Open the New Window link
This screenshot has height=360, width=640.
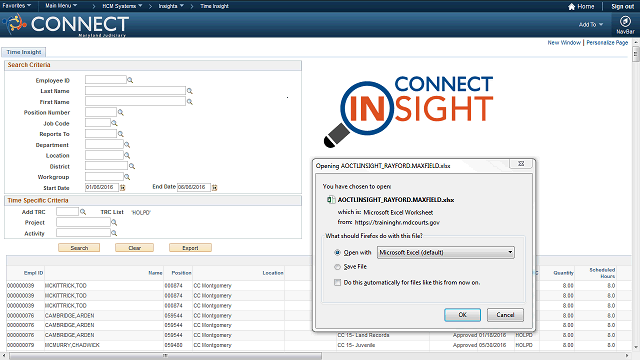click(564, 42)
